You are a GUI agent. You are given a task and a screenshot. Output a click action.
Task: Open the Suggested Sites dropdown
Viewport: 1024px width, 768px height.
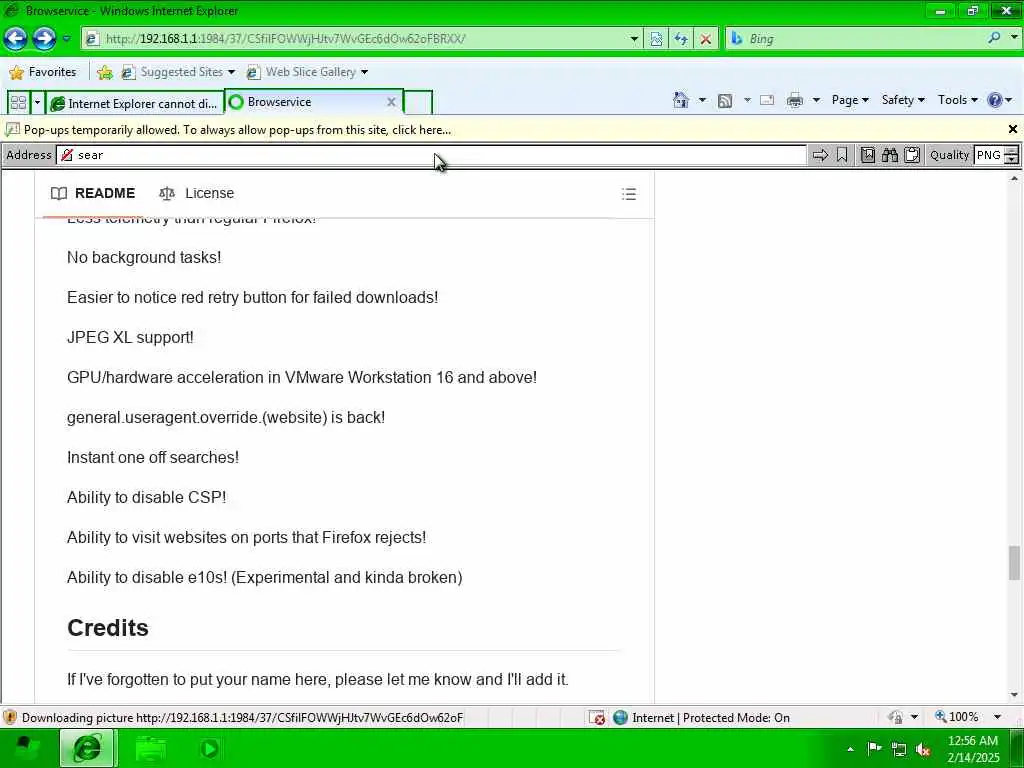(x=178, y=72)
